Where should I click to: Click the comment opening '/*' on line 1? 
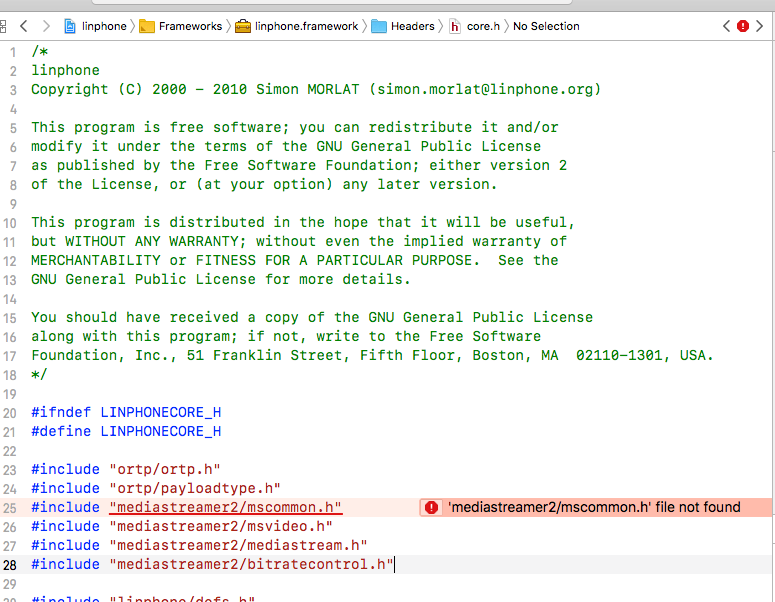[x=39, y=51]
